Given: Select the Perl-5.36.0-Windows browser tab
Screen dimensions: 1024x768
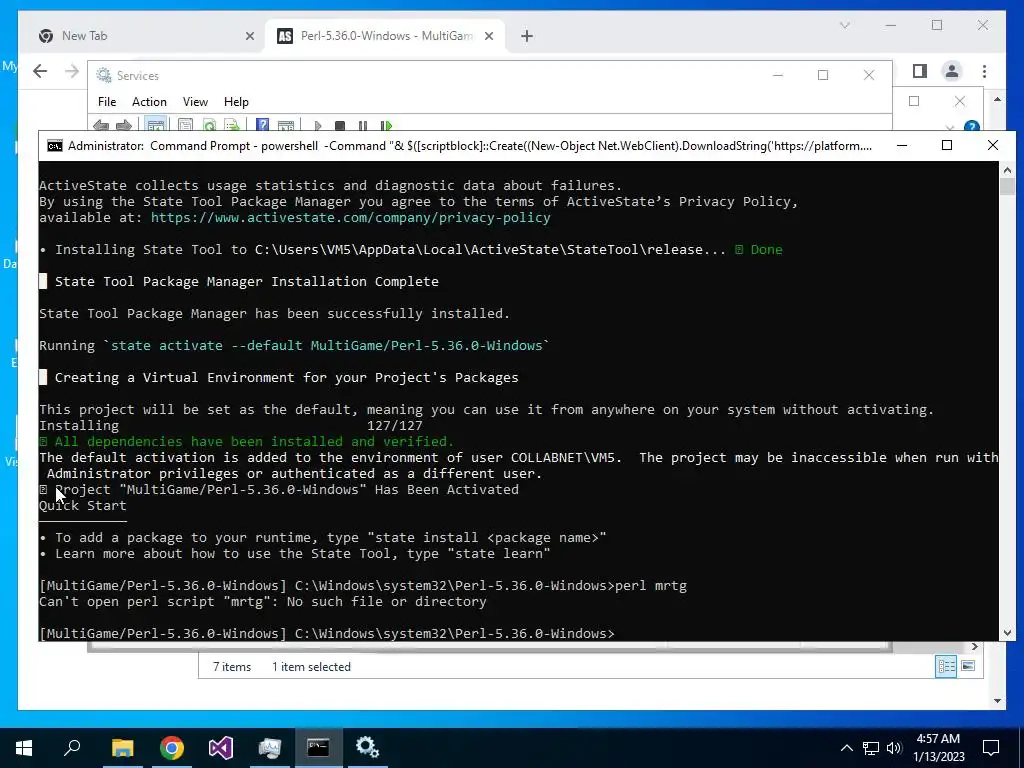Looking at the screenshot, I should [x=385, y=36].
